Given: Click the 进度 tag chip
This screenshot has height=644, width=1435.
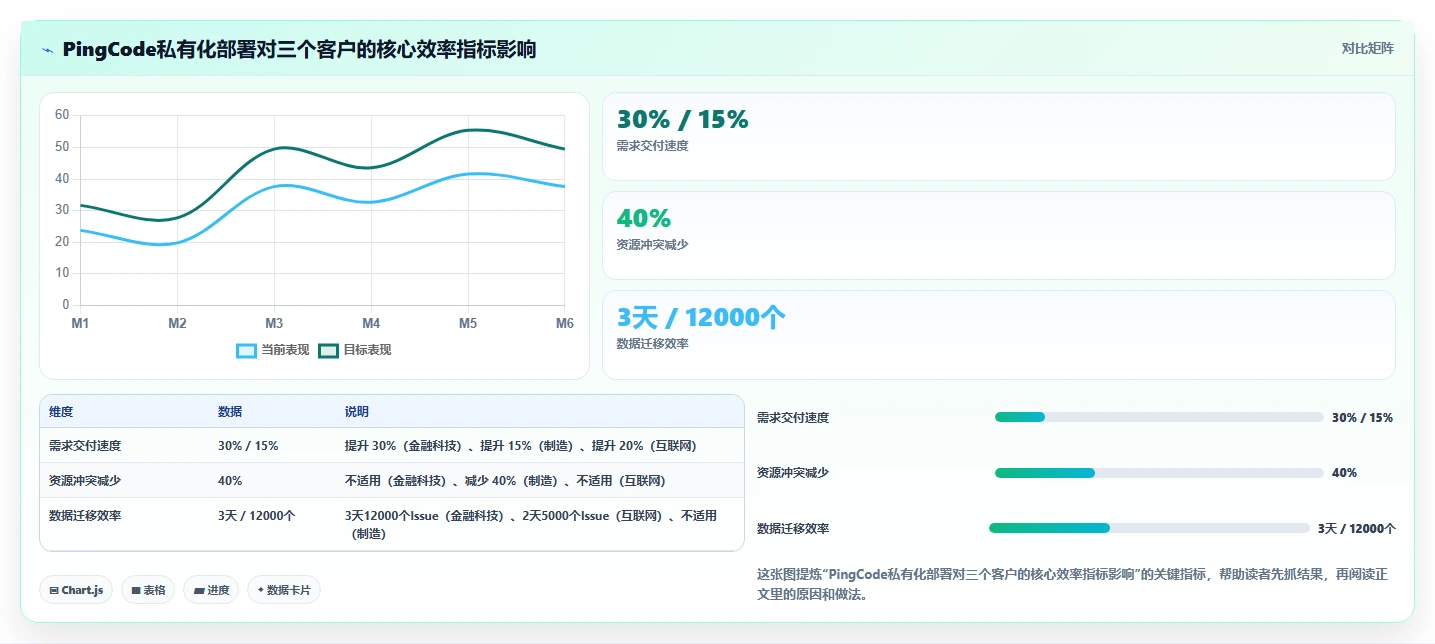Looking at the screenshot, I should pos(211,590).
